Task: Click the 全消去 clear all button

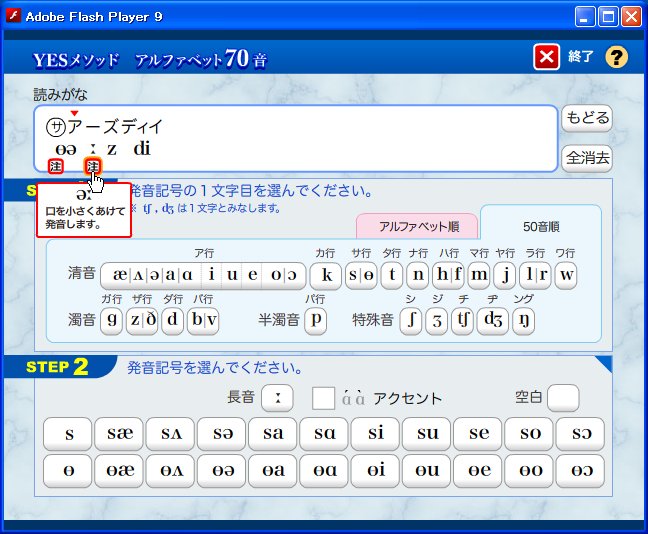Action: coord(587,157)
